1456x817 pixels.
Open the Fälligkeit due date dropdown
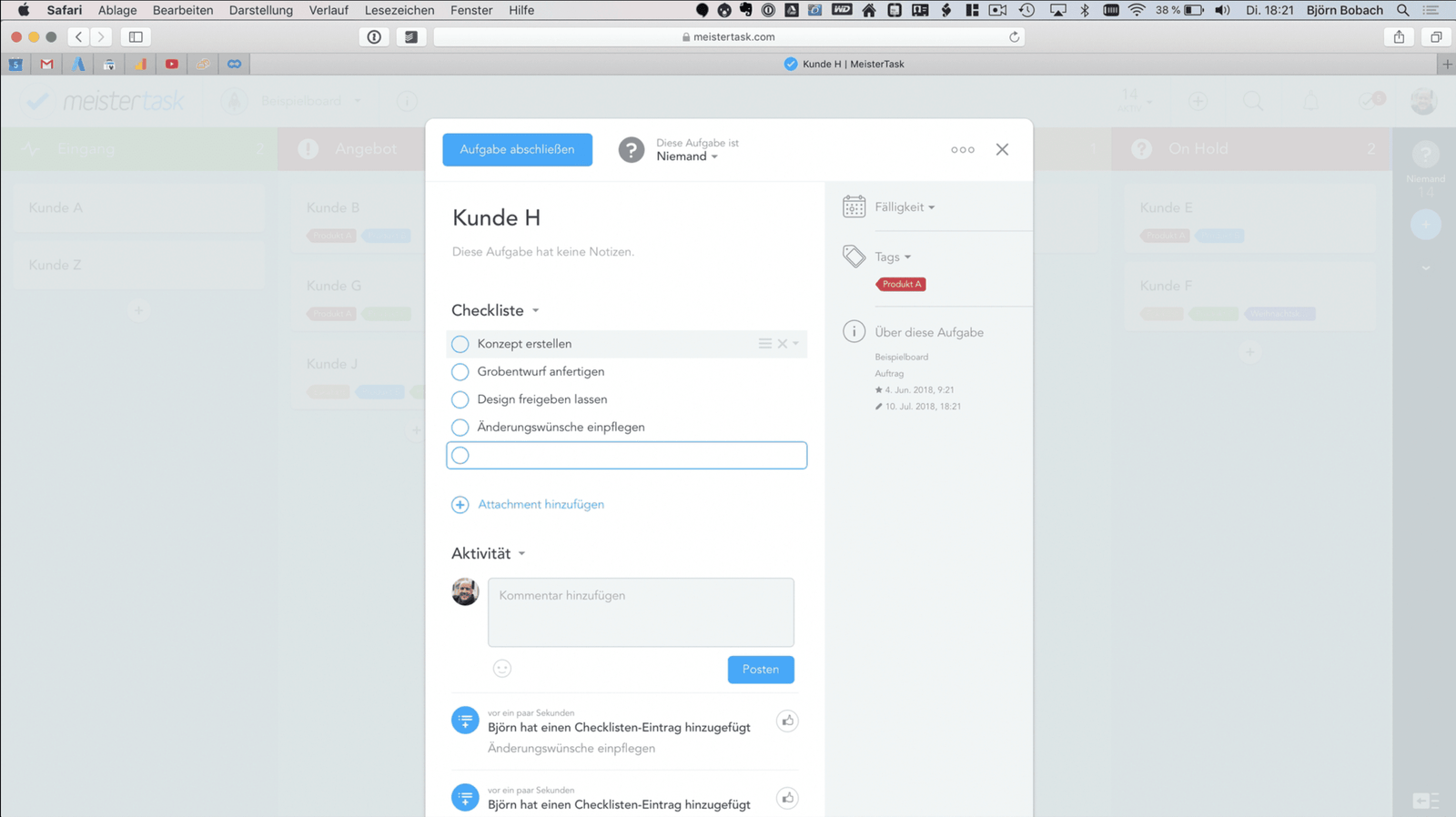pos(905,207)
